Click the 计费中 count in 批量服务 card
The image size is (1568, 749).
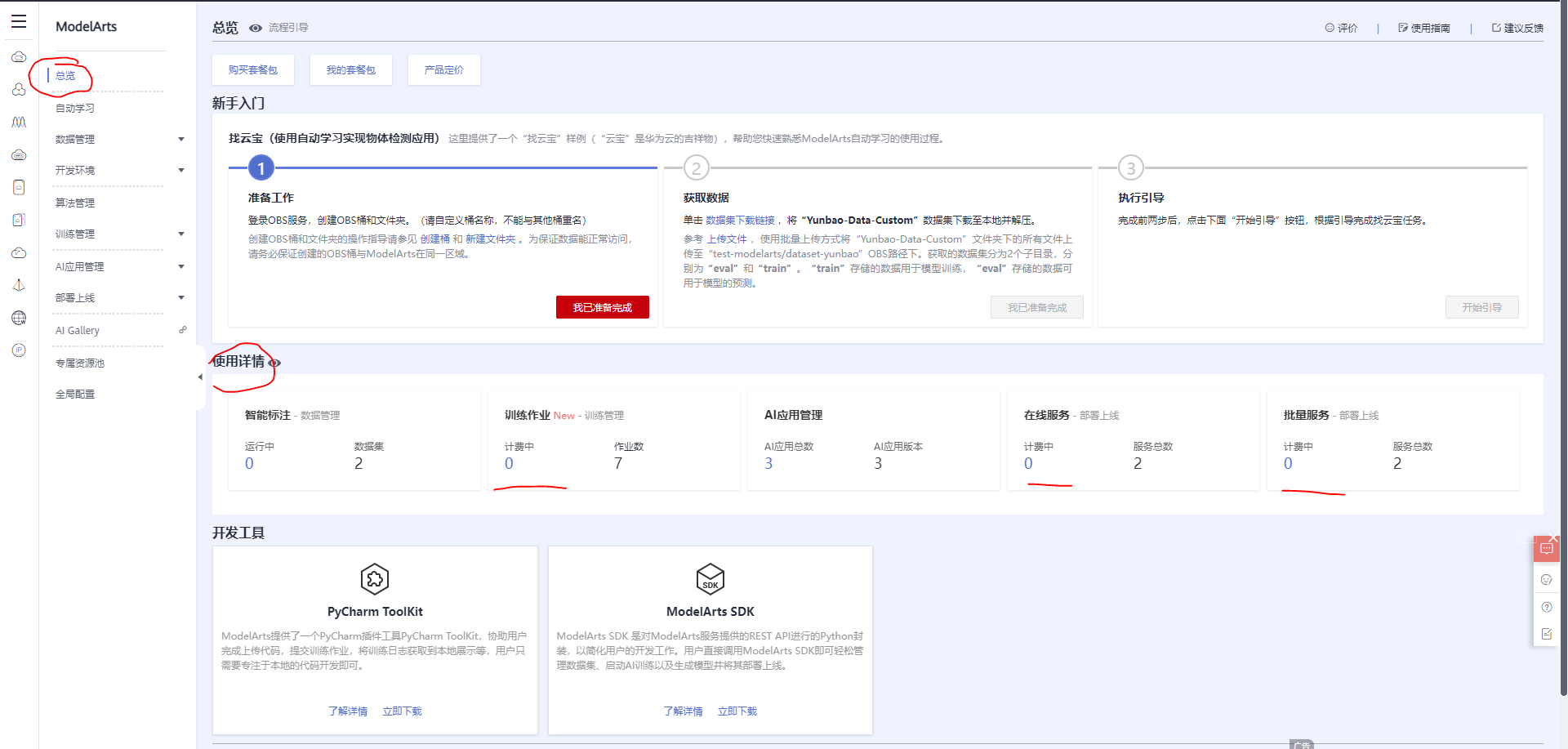pos(1288,463)
